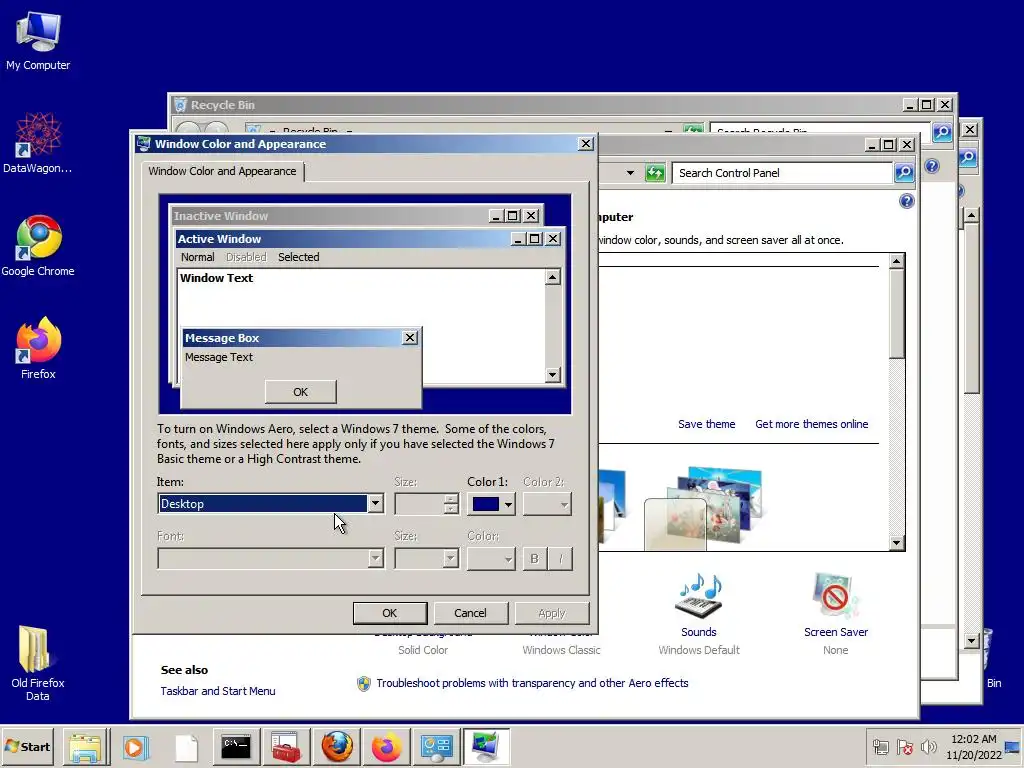Click the Search Control Panel magnifier icon
Screen dimensions: 1024x768
(904, 173)
